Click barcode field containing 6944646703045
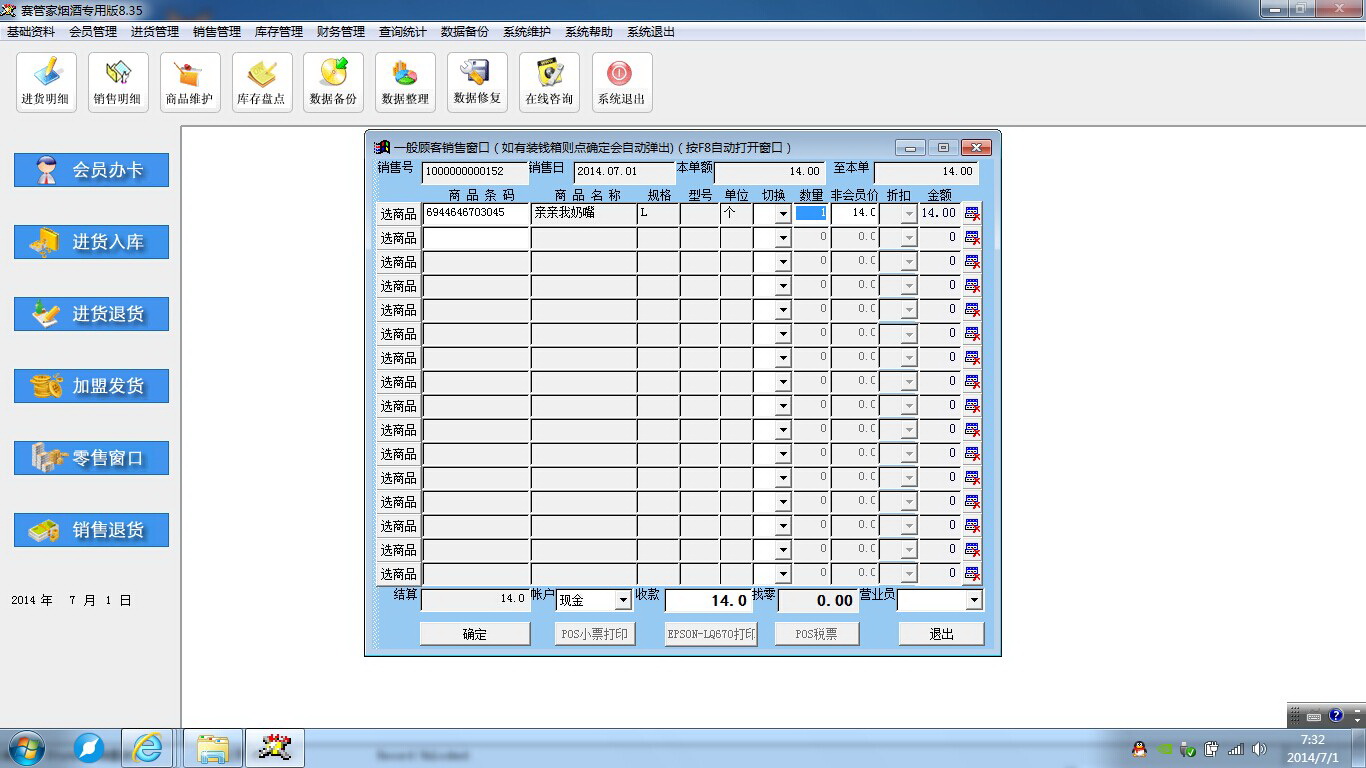Screen dimensions: 1366x768 (x=476, y=213)
